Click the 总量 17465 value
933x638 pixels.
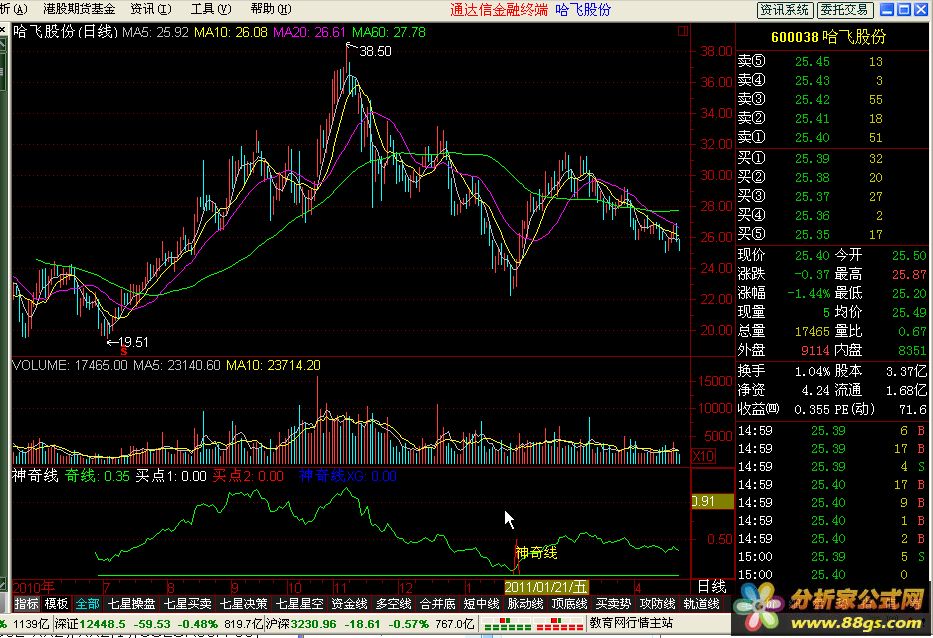pos(812,331)
